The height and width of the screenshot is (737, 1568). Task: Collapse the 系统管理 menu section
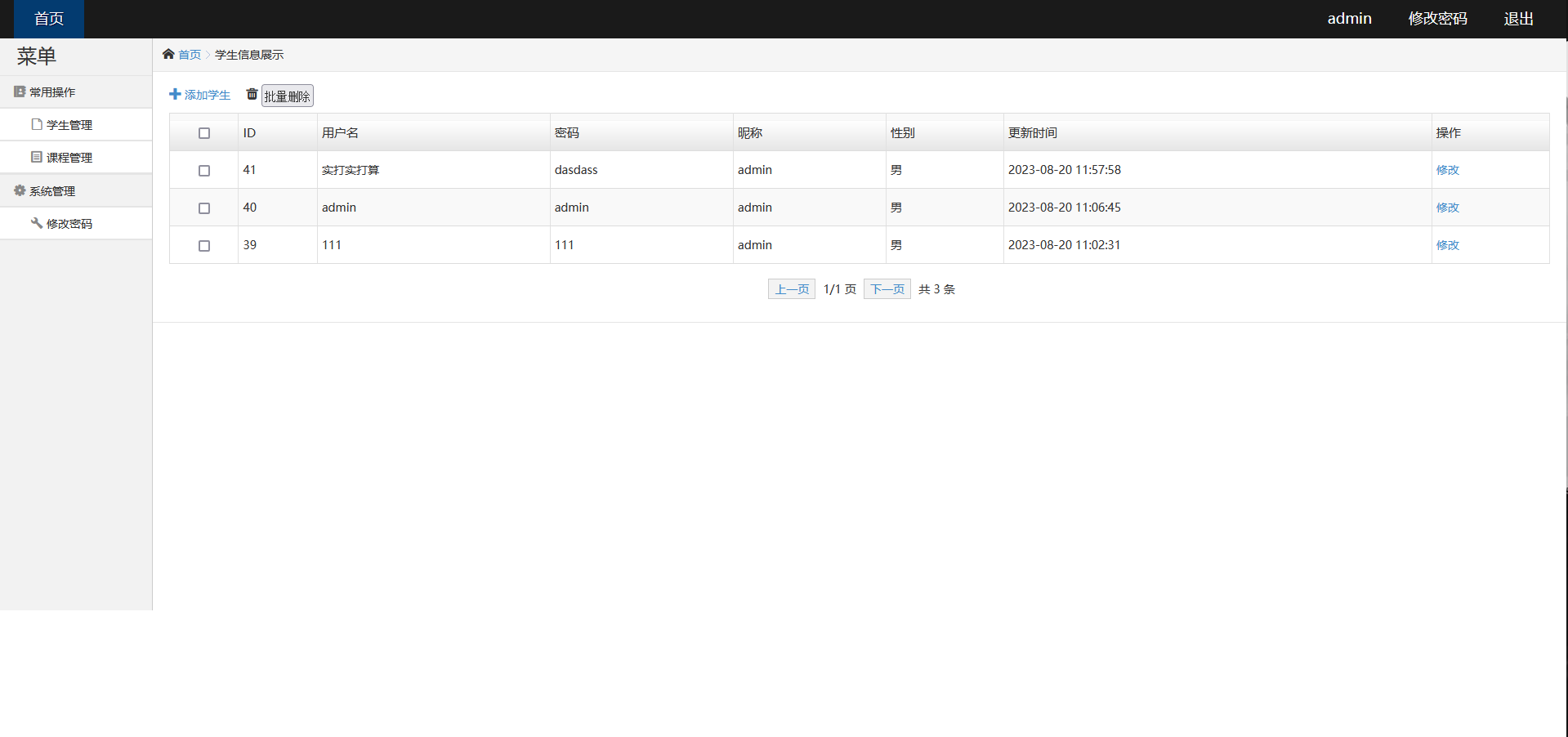coord(76,191)
